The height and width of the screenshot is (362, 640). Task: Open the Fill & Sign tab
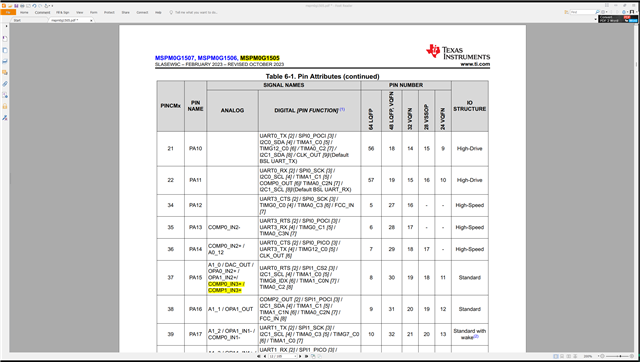click(x=62, y=12)
